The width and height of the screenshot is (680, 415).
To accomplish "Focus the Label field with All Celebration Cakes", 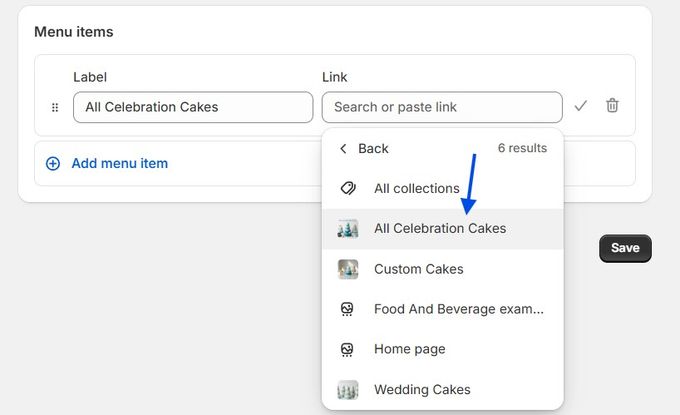I will (x=193, y=107).
